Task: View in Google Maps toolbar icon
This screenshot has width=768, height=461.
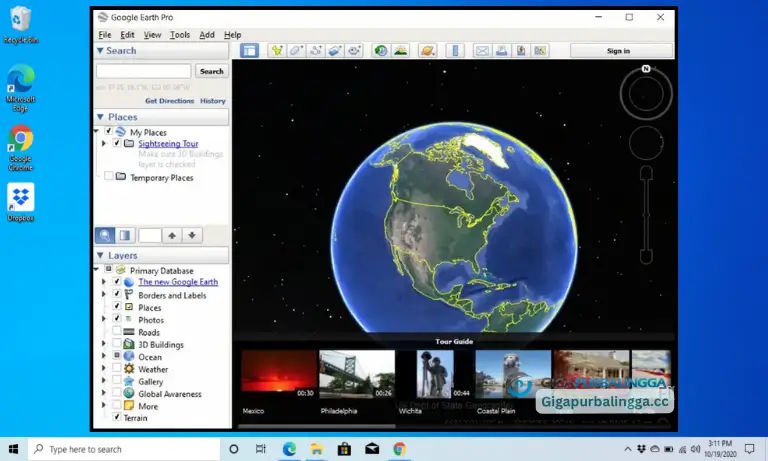Action: pyautogui.click(x=540, y=50)
